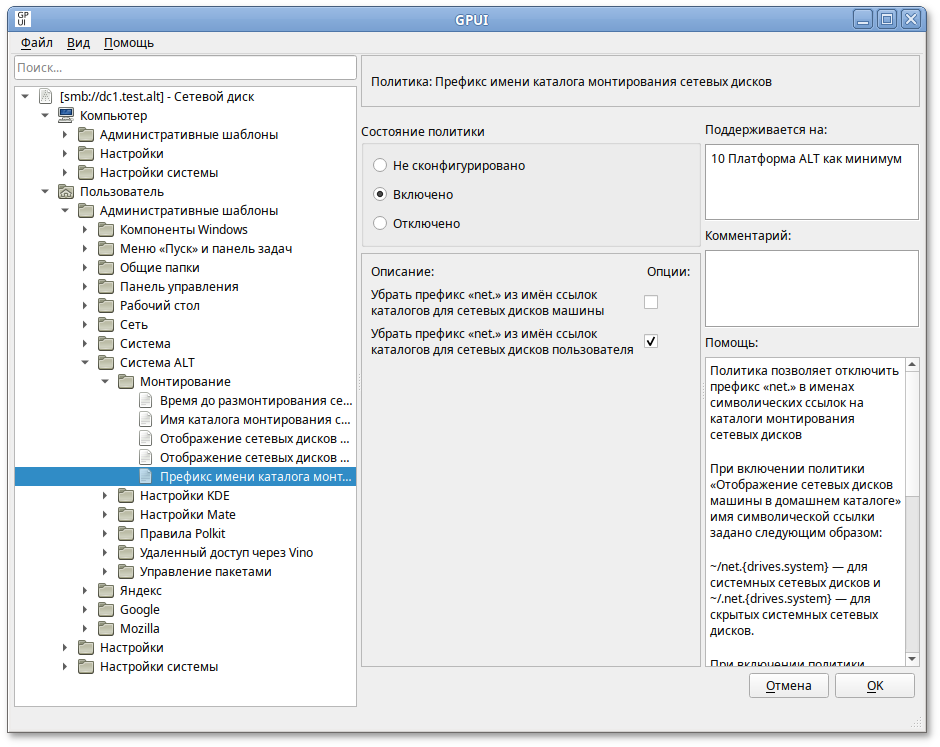Screen dimensions: 940x747
Task: Uncheck the user network disks prefix option
Action: click(651, 341)
